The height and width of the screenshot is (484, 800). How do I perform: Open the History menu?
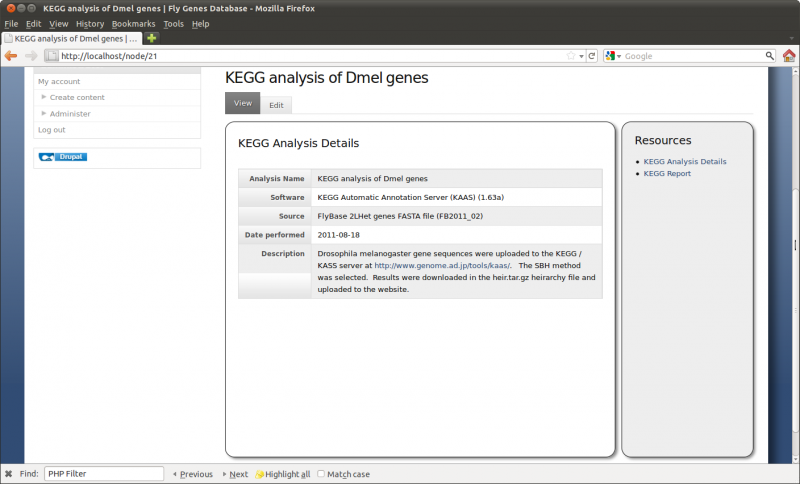[x=90, y=24]
